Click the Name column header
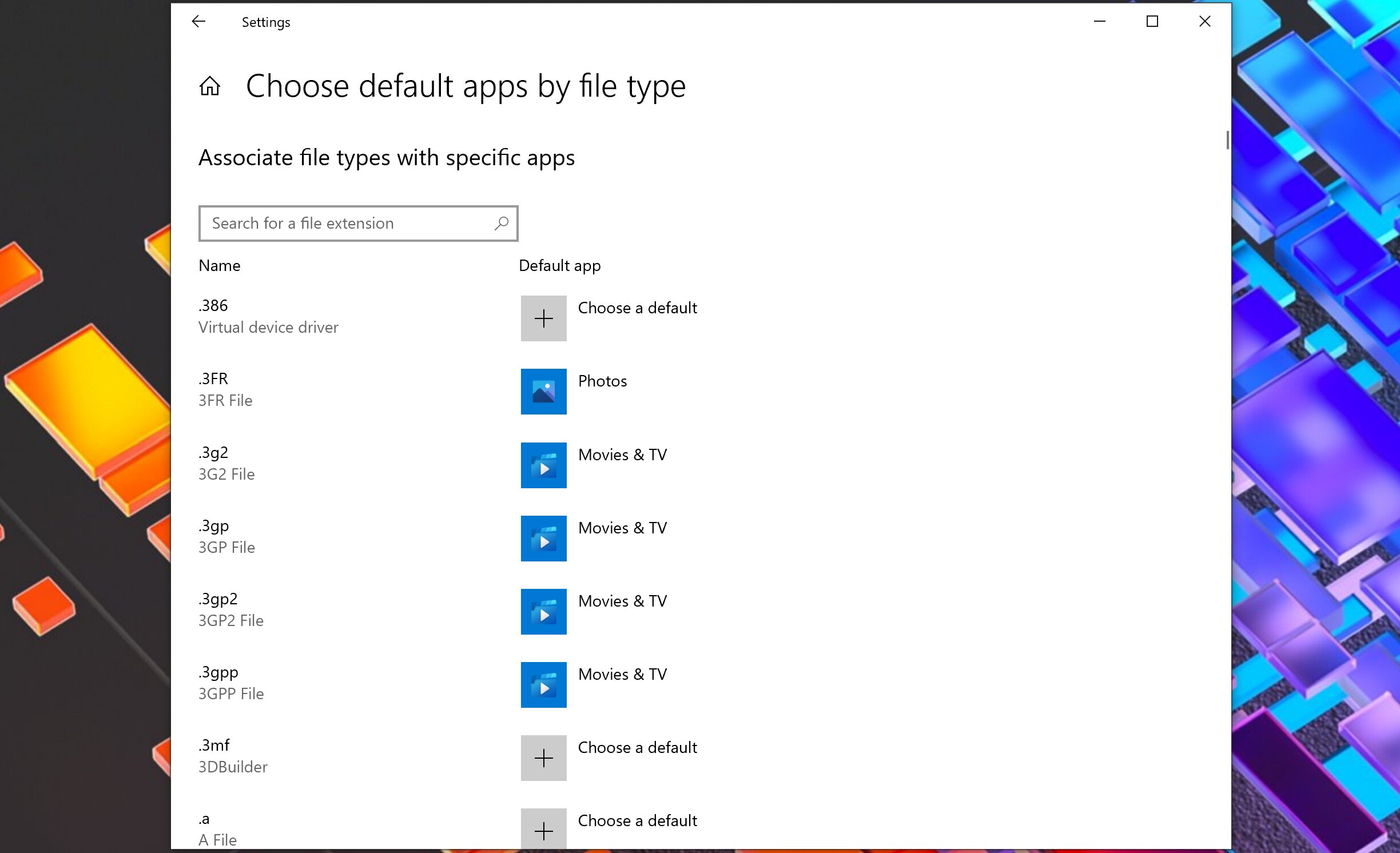This screenshot has height=853, width=1400. pyautogui.click(x=220, y=265)
